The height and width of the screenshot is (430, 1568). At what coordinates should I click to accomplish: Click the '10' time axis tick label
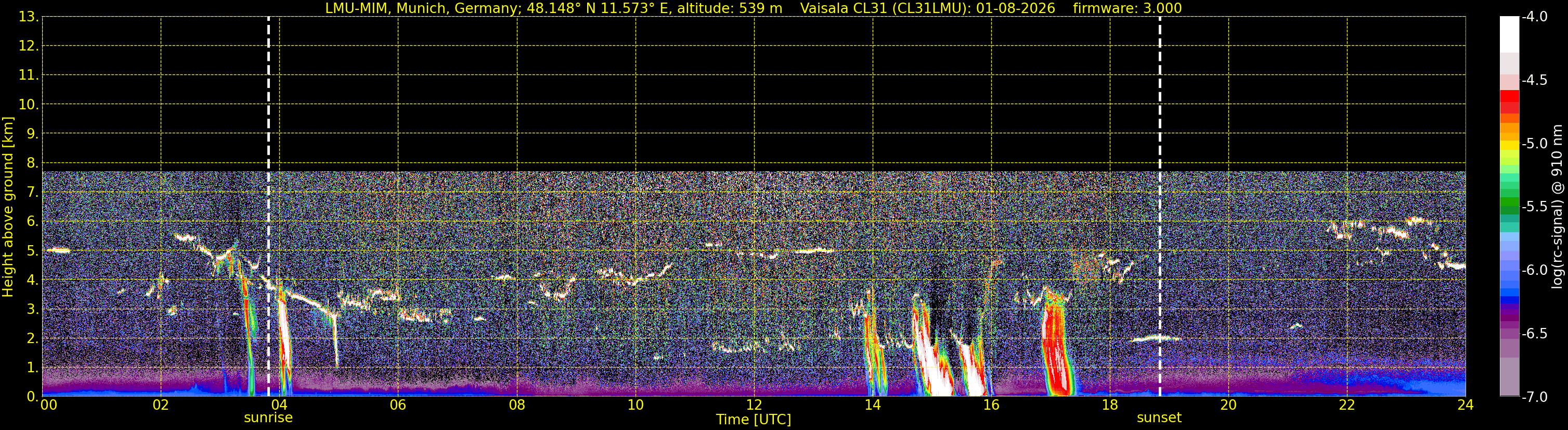[x=636, y=405]
